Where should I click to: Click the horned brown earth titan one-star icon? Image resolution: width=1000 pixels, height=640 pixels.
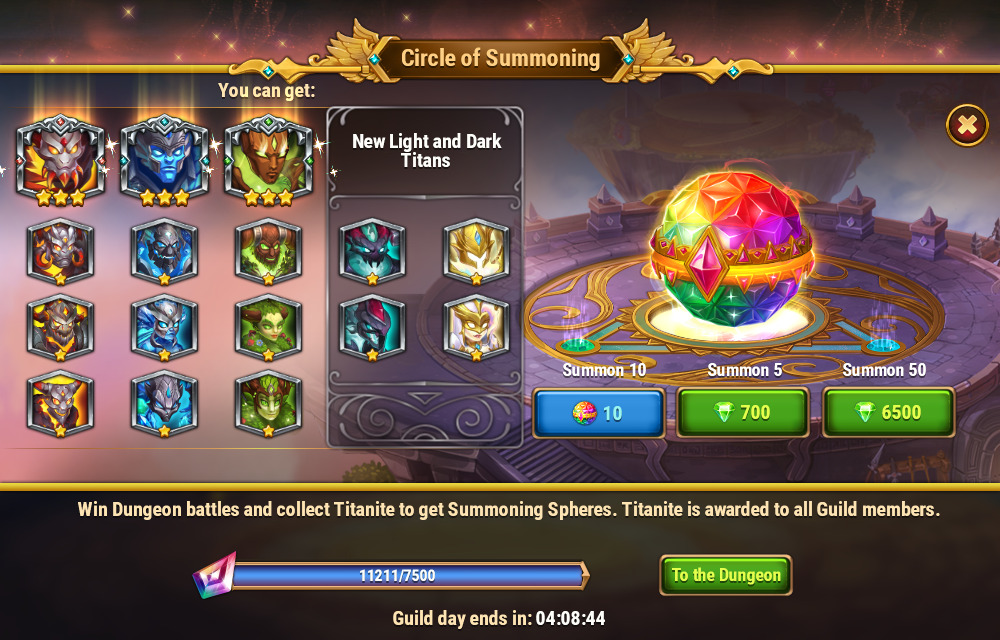tap(268, 252)
